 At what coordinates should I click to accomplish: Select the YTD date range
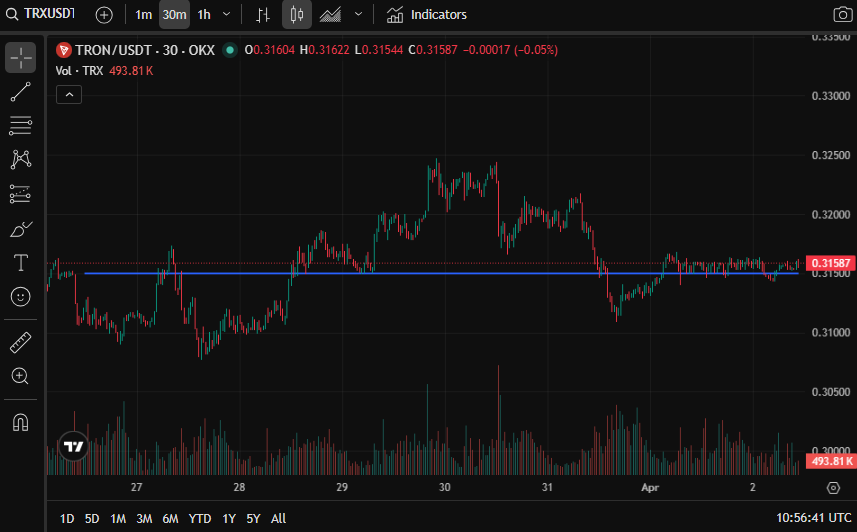[x=200, y=518]
